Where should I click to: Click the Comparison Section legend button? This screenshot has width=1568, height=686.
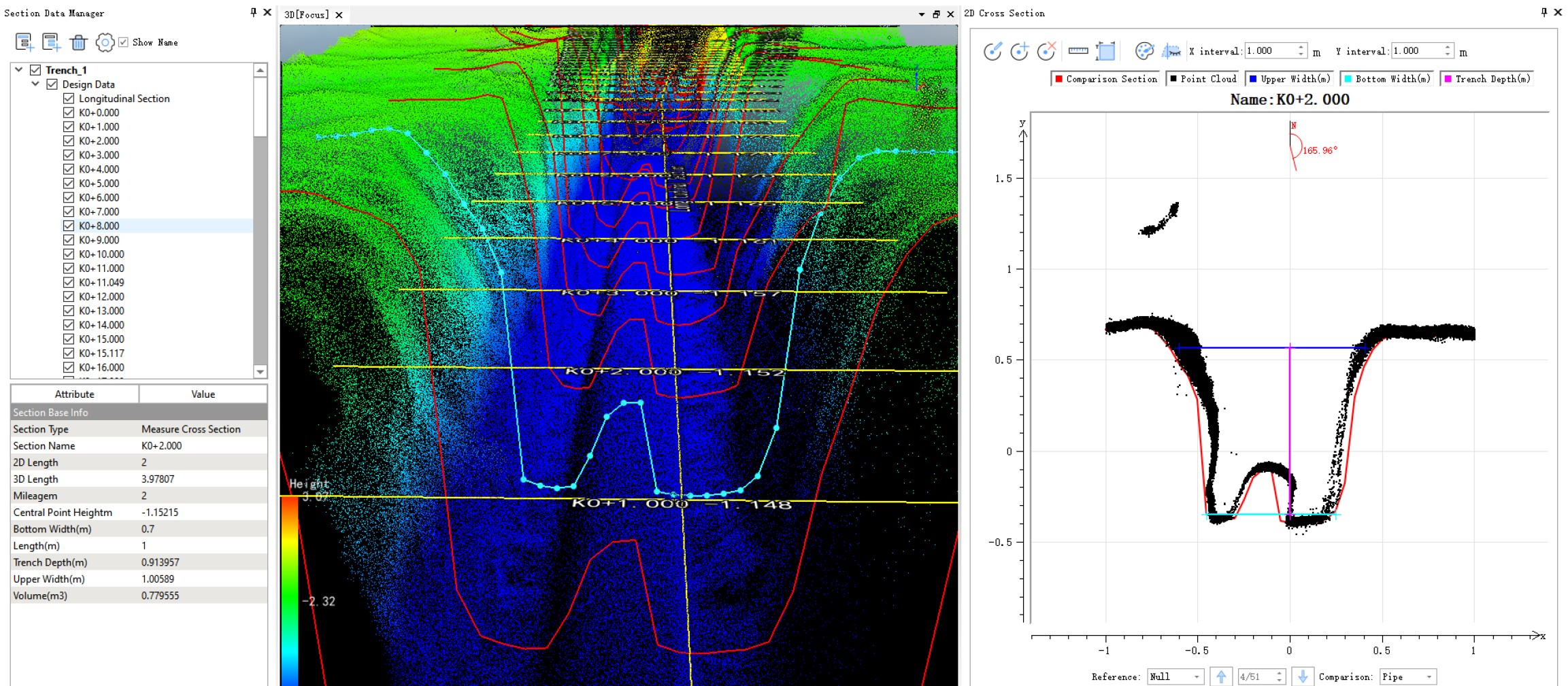click(x=1105, y=79)
